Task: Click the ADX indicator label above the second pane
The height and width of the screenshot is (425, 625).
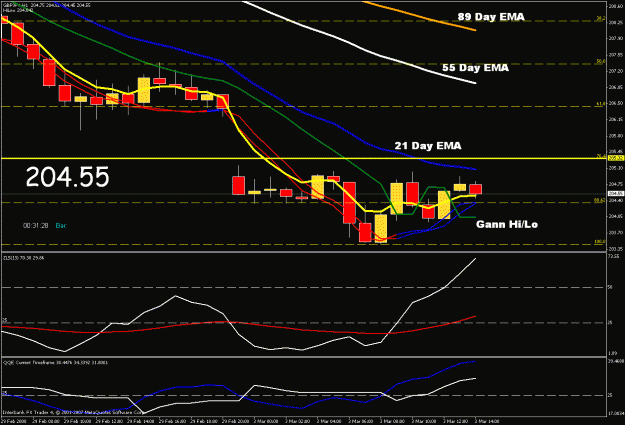Action: [24, 258]
